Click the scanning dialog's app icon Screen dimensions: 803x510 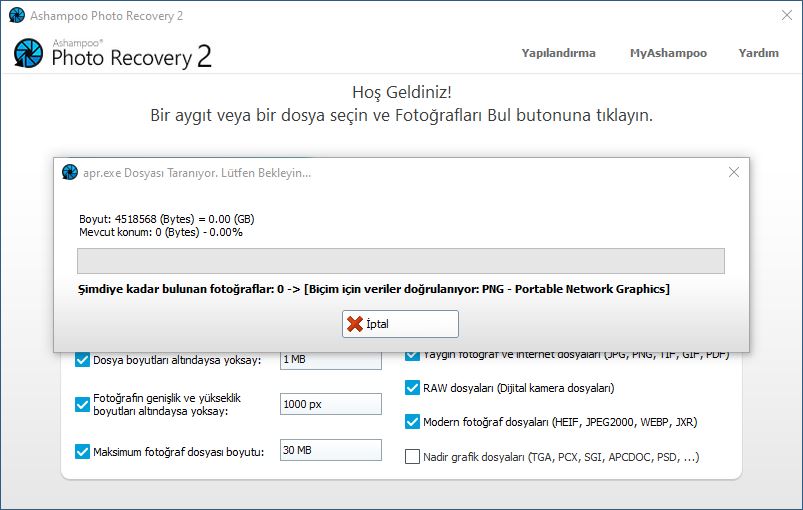70,173
